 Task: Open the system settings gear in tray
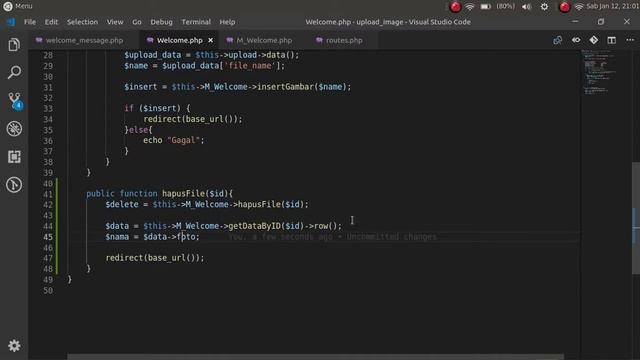(544, 7)
